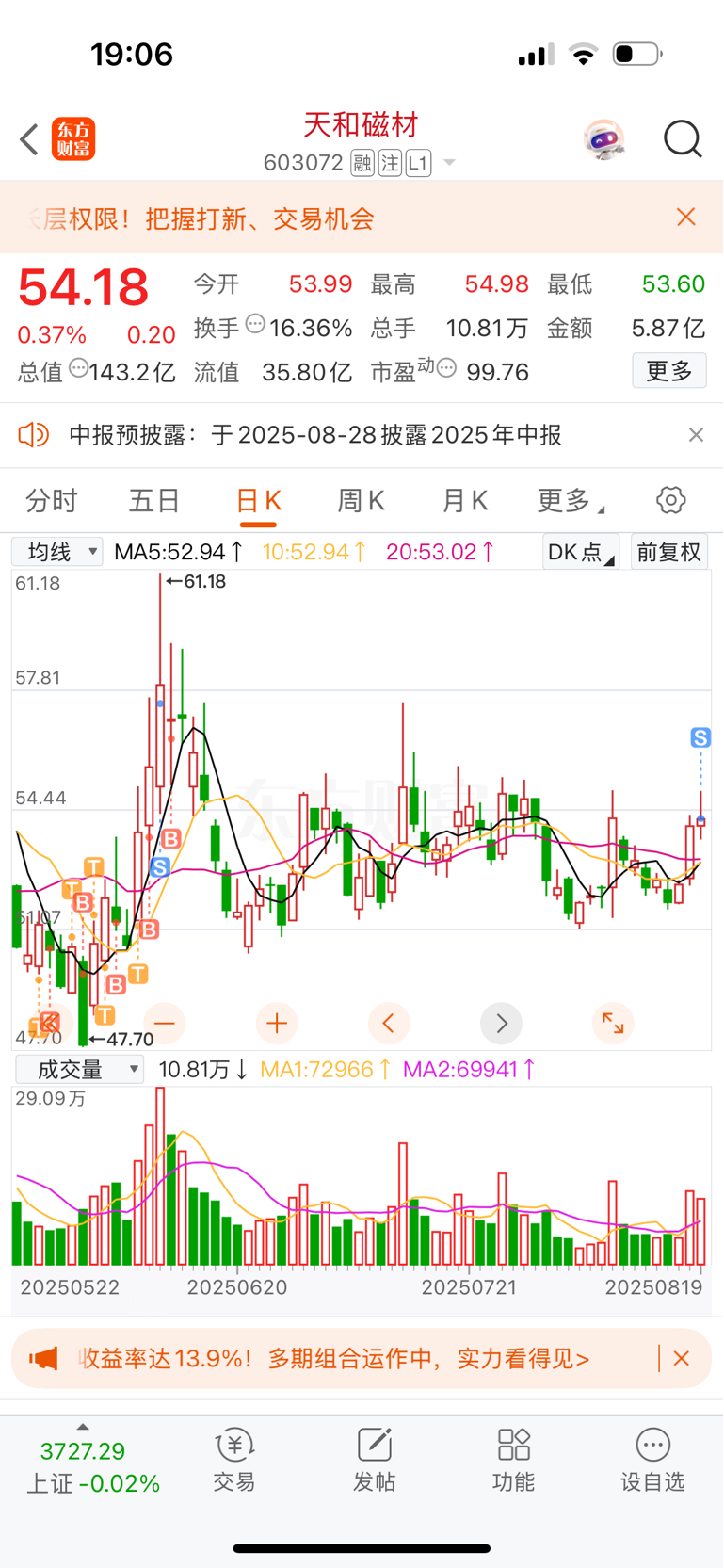Image resolution: width=724 pixels, height=1568 pixels.
Task: Expand chart to fullscreen icon
Action: [613, 1023]
